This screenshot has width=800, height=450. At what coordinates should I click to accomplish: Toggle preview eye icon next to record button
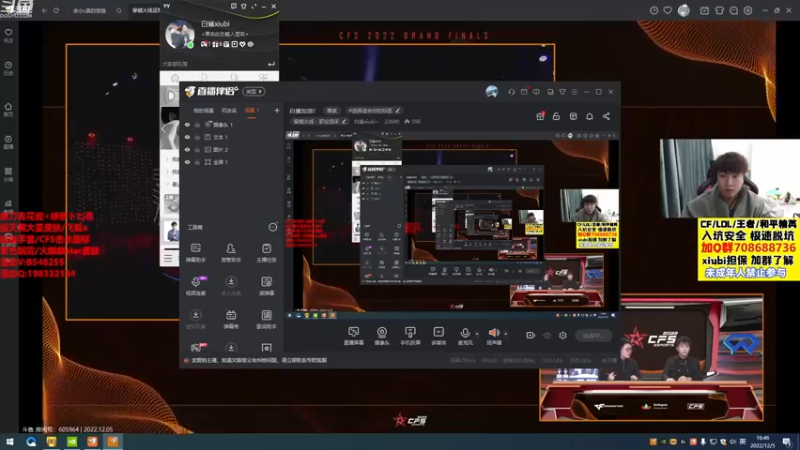(x=547, y=335)
